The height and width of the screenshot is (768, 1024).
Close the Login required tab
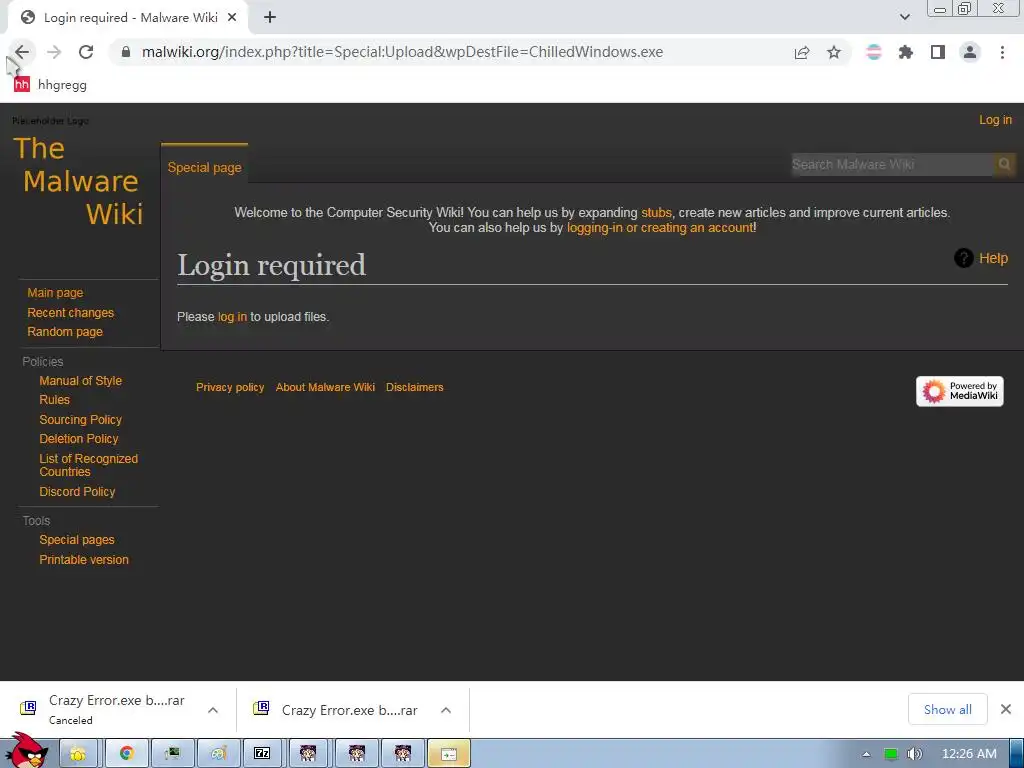pyautogui.click(x=232, y=18)
